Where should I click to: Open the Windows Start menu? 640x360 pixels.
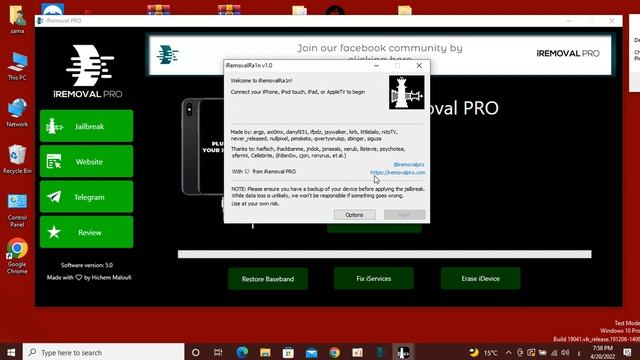pos(11,352)
